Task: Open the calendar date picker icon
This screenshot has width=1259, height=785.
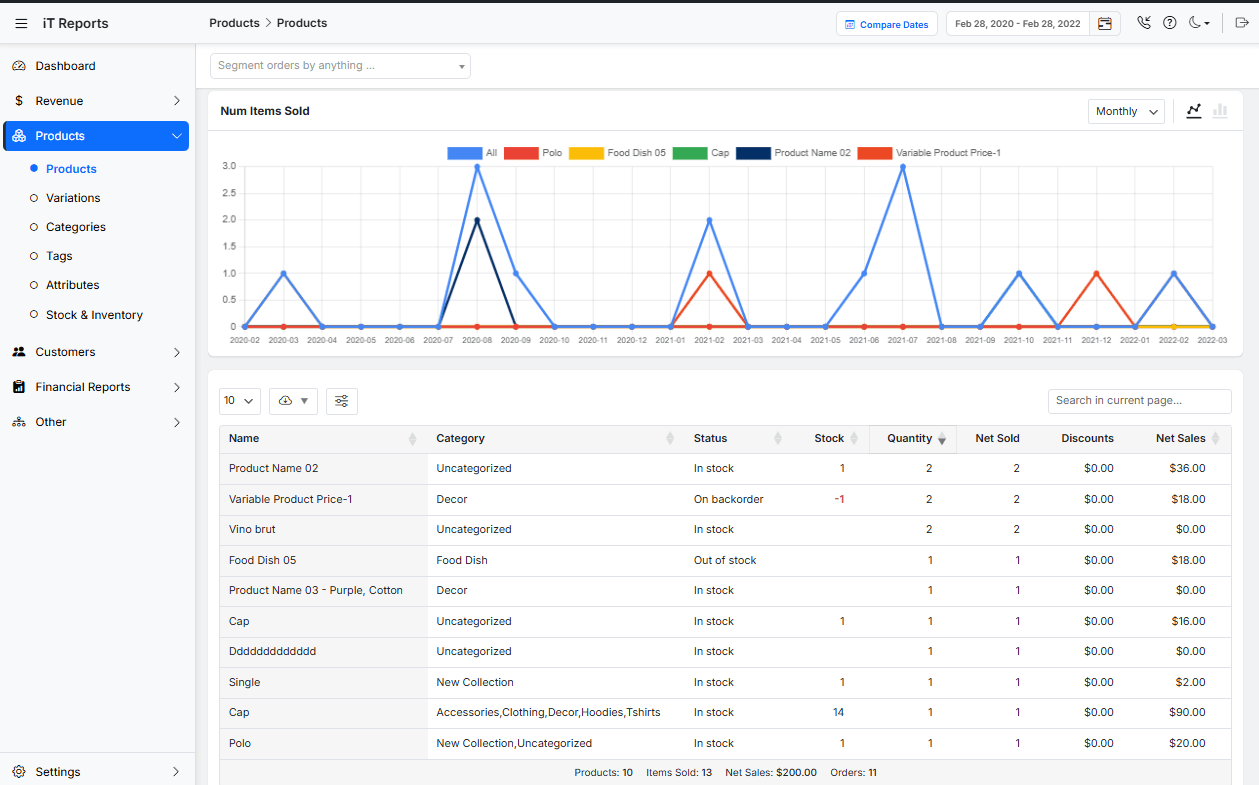Action: click(x=1105, y=24)
